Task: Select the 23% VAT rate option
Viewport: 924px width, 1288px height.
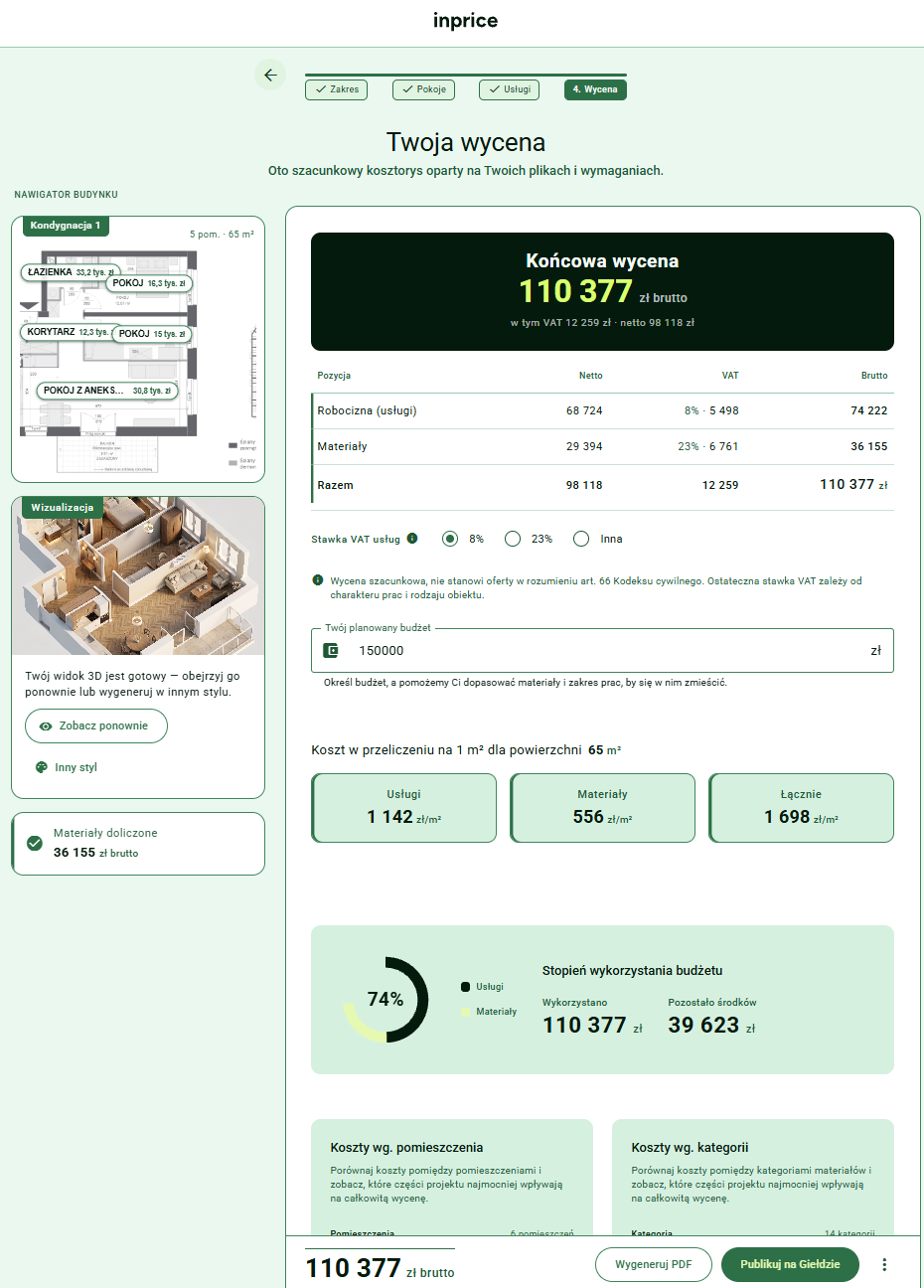Action: click(513, 539)
